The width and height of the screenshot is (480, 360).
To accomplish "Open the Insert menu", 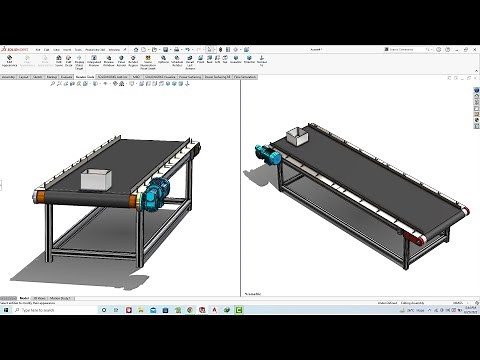I will coord(67,50).
